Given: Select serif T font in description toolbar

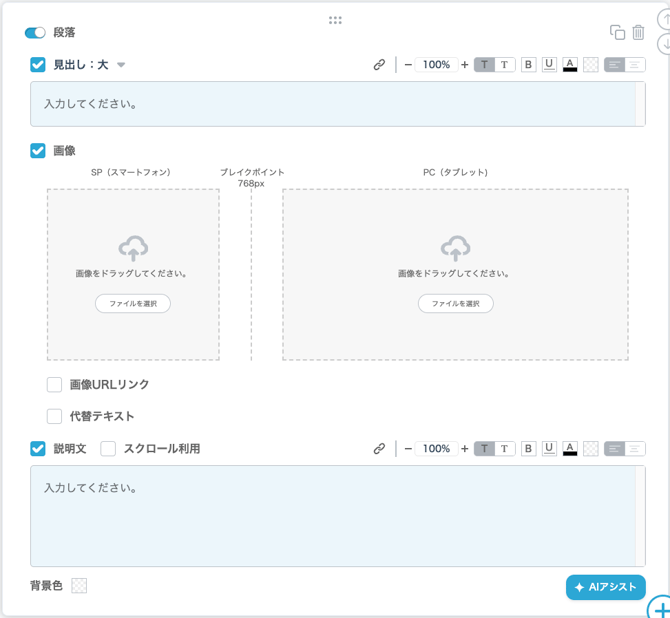Looking at the screenshot, I should tap(505, 448).
